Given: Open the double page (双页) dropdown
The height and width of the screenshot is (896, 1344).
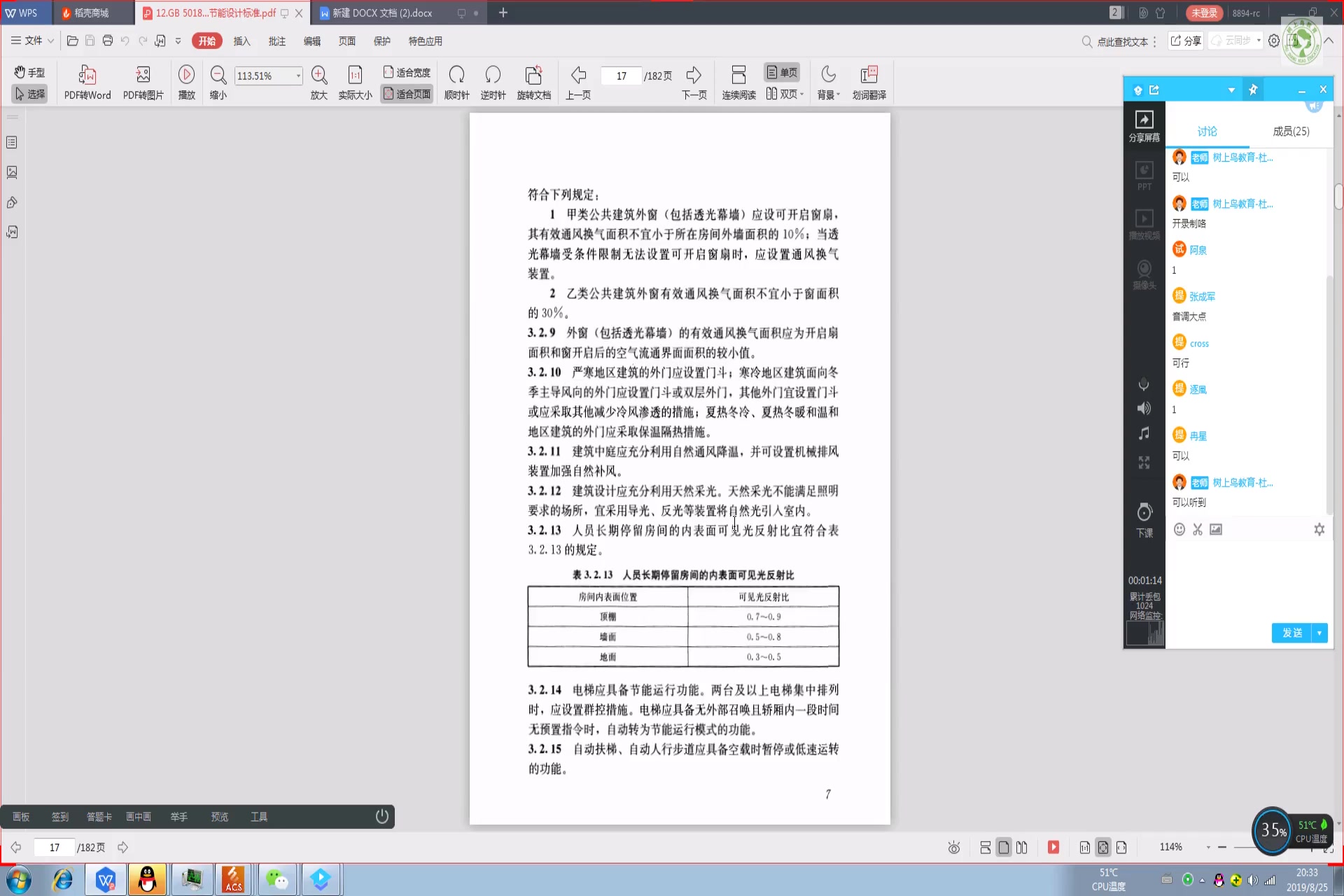Looking at the screenshot, I should pyautogui.click(x=785, y=94).
